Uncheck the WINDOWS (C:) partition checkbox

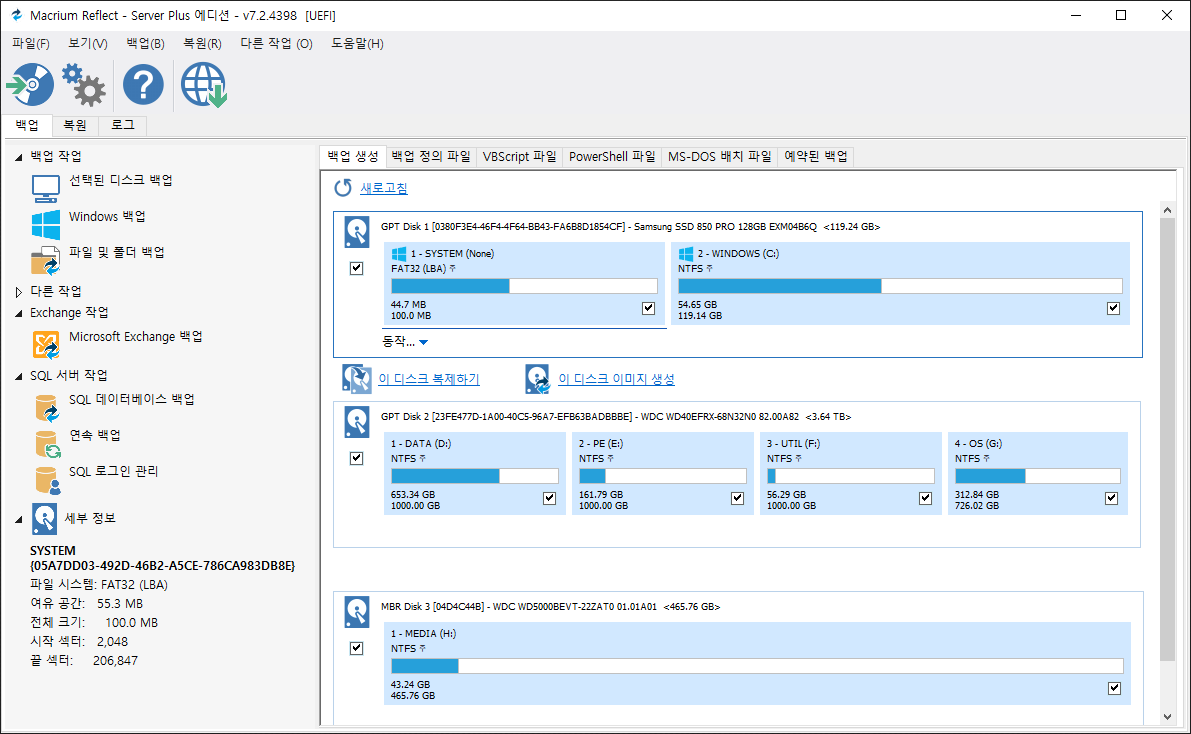(x=1114, y=308)
